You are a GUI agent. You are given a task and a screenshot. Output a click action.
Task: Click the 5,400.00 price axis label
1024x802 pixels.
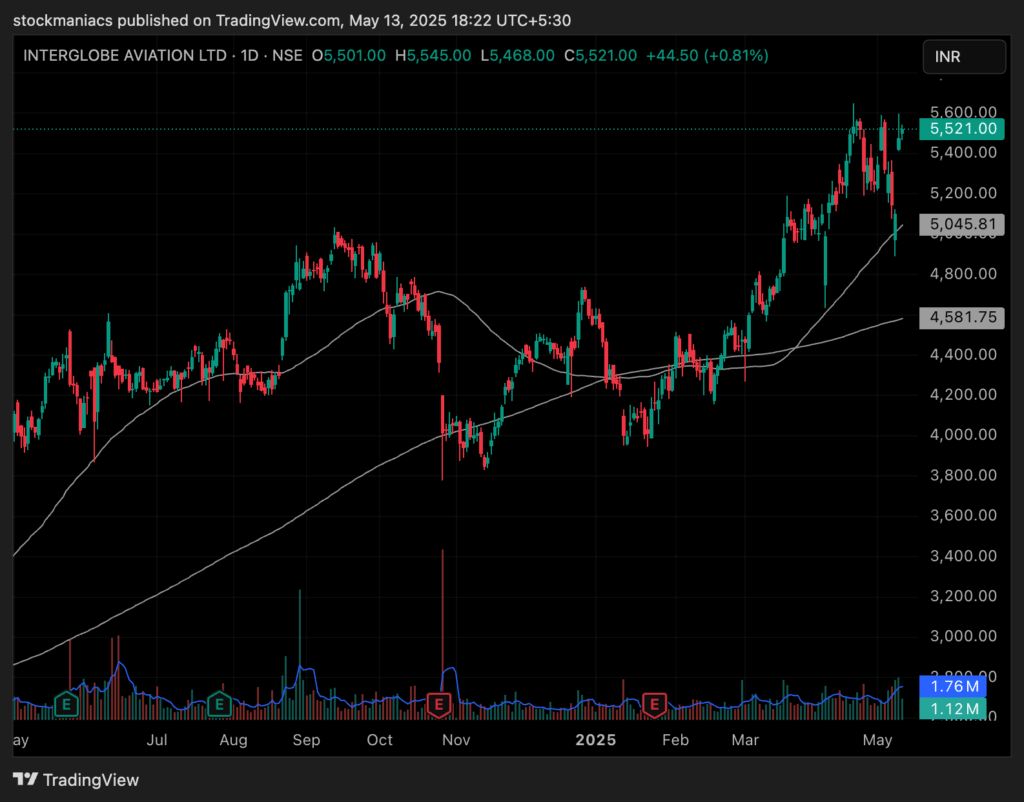point(963,153)
